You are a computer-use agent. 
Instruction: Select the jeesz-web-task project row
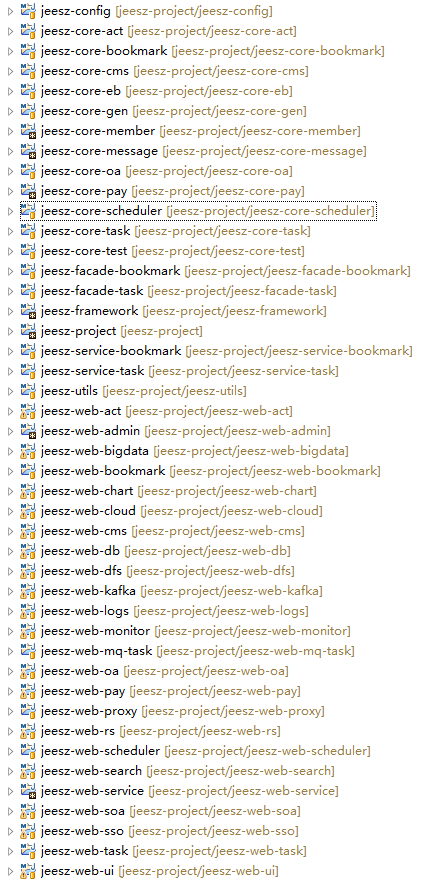(163, 850)
